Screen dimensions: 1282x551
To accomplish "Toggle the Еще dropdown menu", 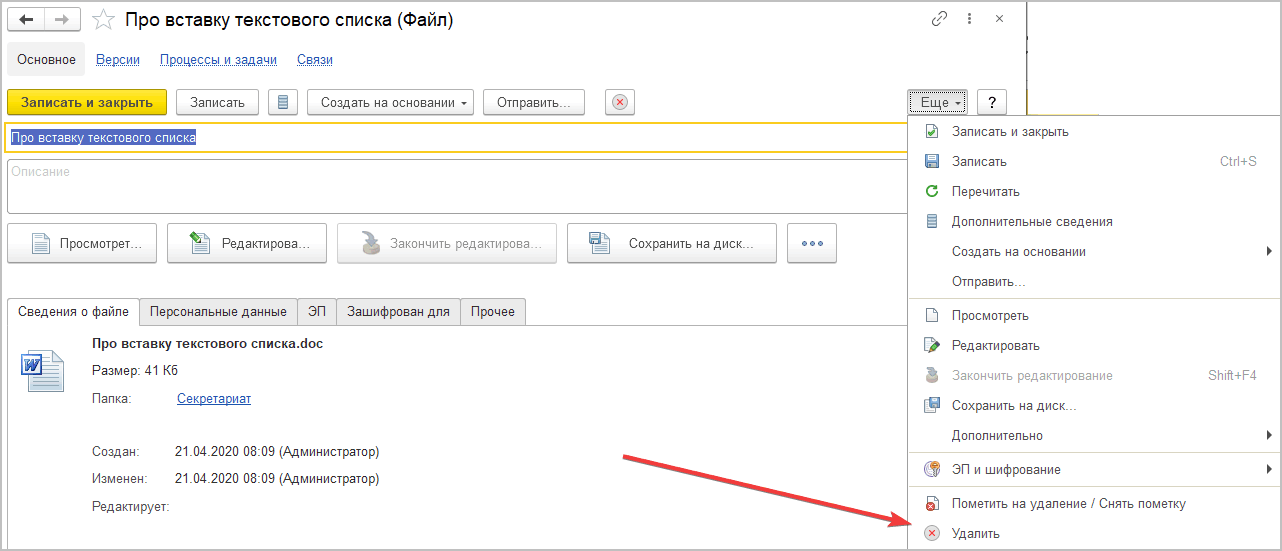I will (x=938, y=102).
